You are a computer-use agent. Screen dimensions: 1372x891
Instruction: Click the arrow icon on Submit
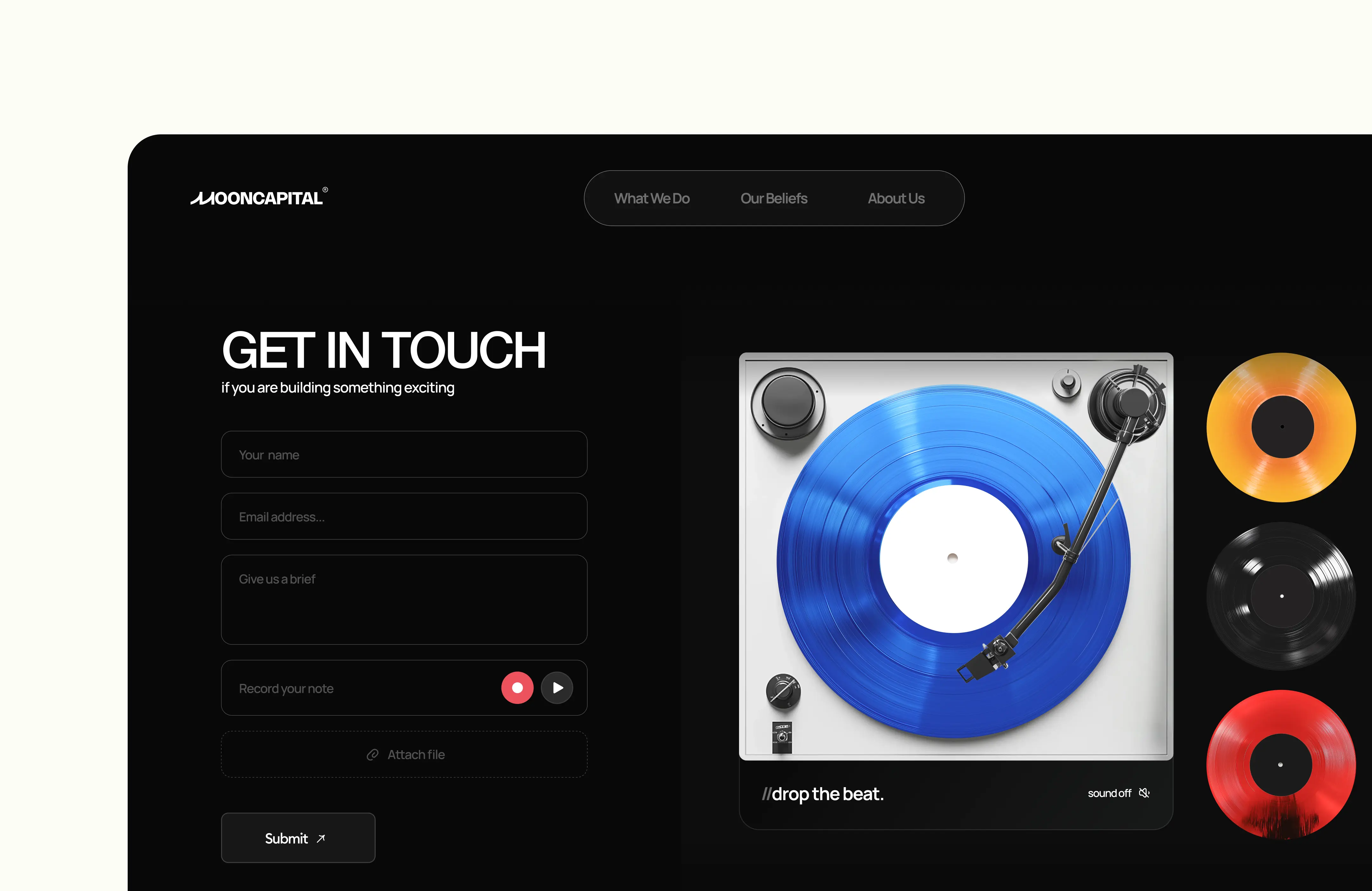(x=321, y=839)
